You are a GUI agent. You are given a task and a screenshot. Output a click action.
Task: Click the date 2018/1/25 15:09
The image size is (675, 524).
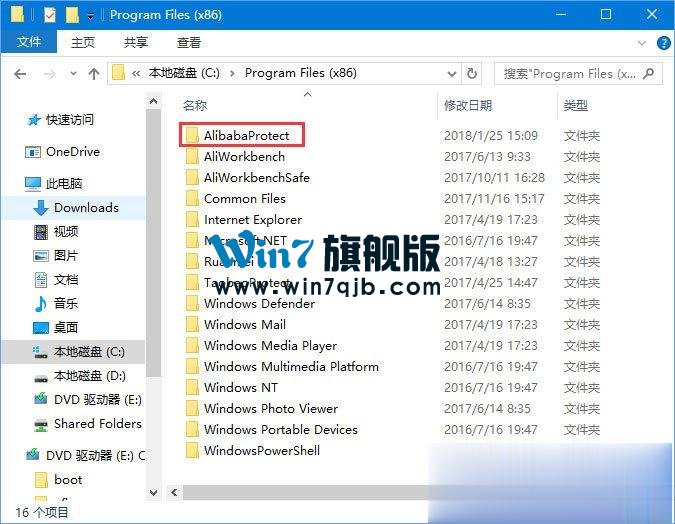coord(491,136)
